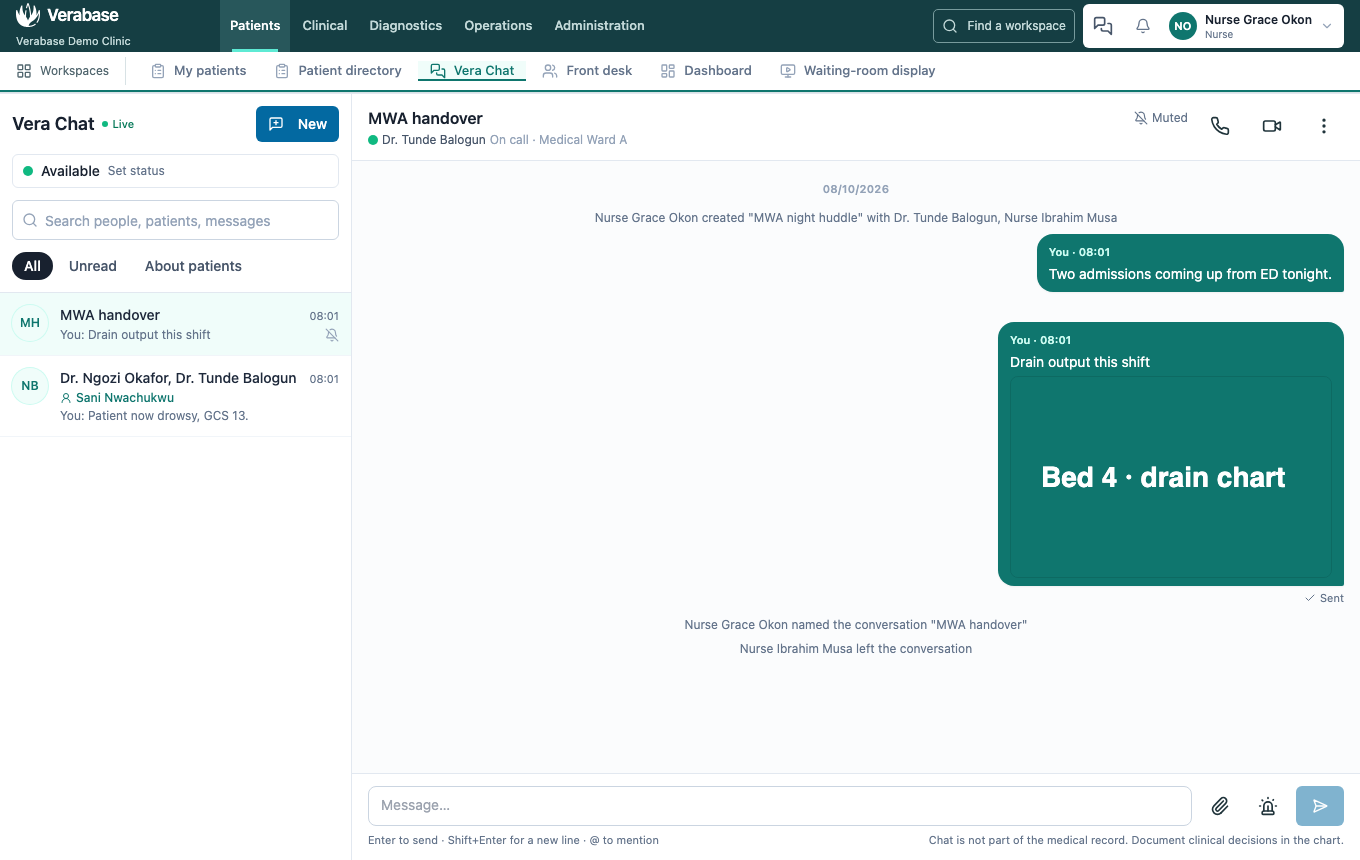This screenshot has width=1360, height=860.
Task: Toggle the Muted notification setting
Action: 1161,118
